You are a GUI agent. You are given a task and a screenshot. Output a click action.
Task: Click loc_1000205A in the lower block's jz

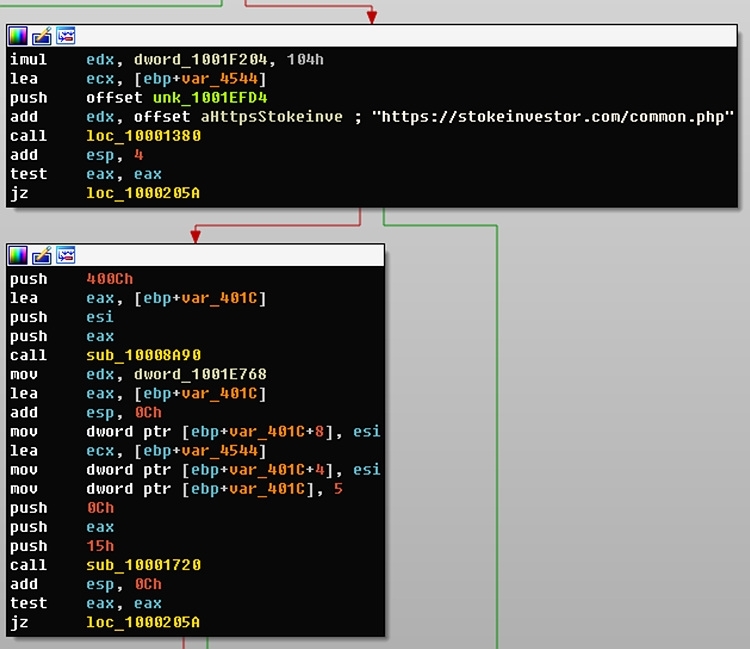click(x=143, y=623)
